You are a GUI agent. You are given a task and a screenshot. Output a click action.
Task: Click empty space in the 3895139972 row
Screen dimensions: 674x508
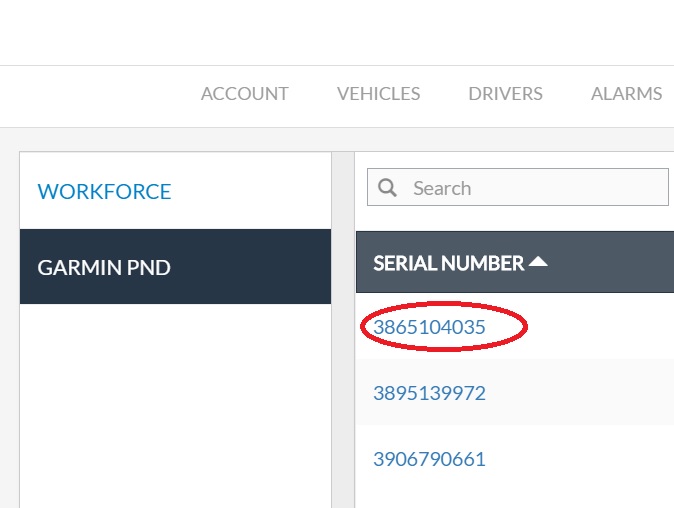600,393
